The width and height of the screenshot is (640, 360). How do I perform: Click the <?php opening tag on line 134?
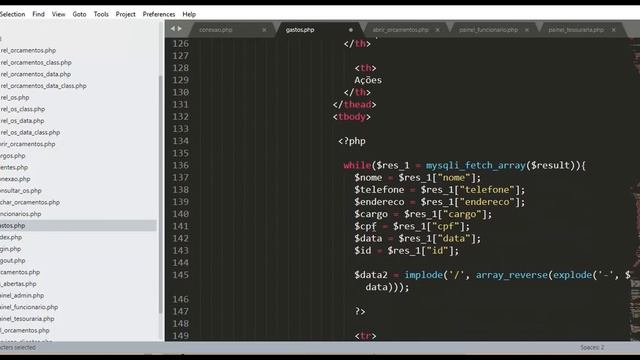click(x=352, y=141)
